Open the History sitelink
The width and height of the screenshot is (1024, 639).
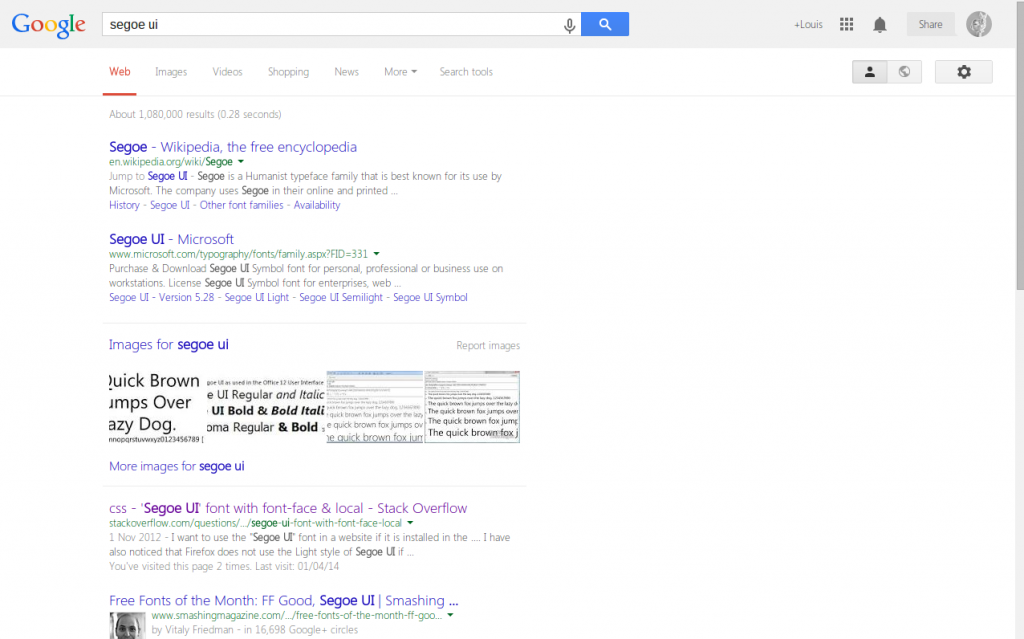click(124, 205)
